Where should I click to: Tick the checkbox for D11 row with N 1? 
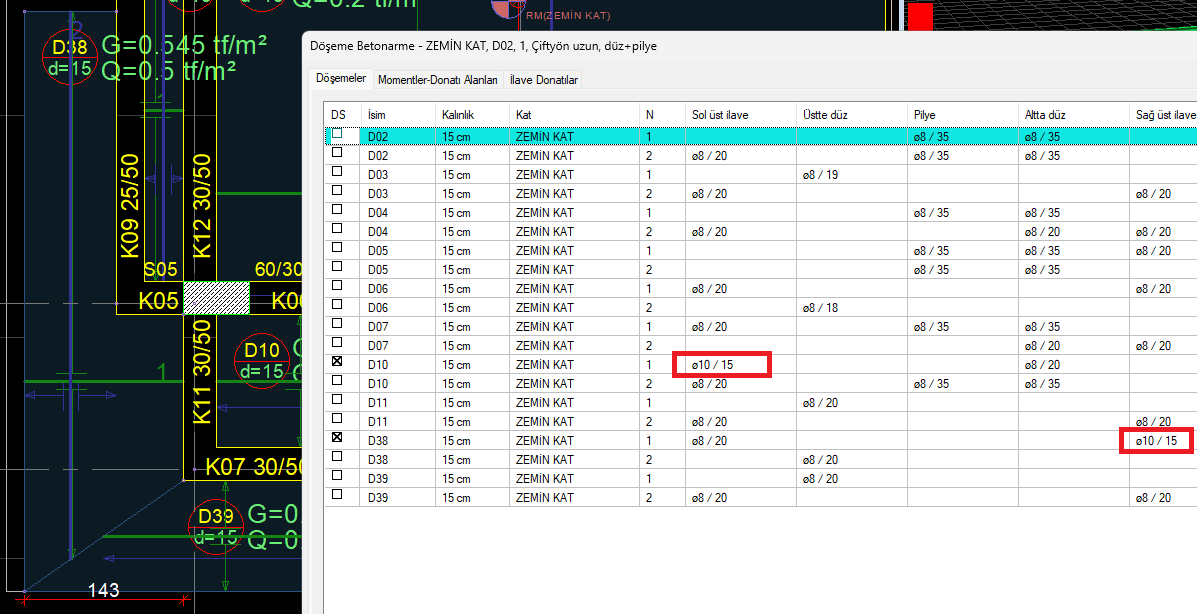click(337, 400)
